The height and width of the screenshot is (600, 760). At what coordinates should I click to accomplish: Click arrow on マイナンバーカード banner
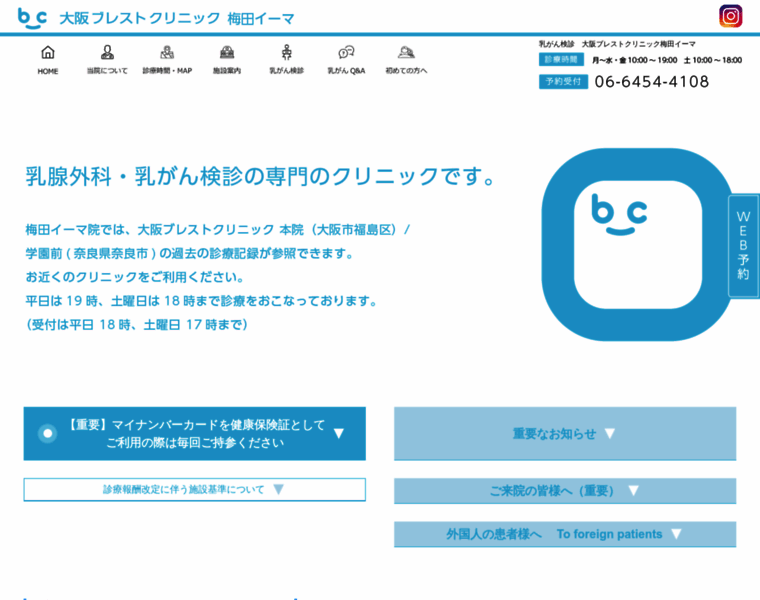[339, 433]
